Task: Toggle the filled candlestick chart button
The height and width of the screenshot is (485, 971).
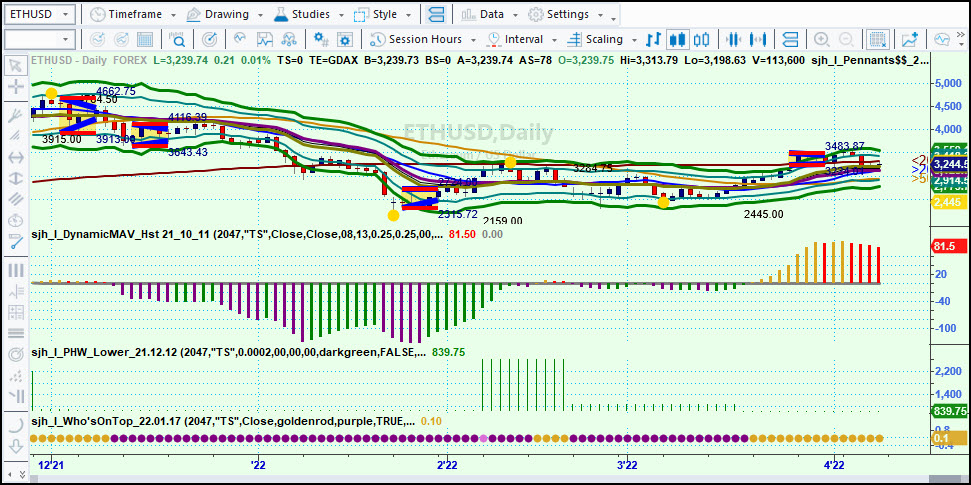Action: coord(677,40)
